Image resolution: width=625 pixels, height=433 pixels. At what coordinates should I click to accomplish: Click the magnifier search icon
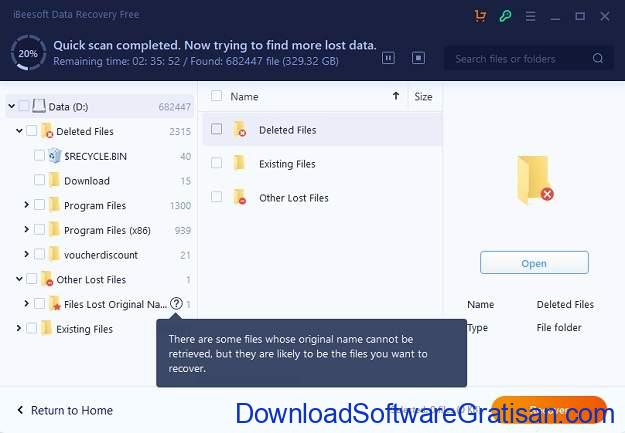coord(597,59)
